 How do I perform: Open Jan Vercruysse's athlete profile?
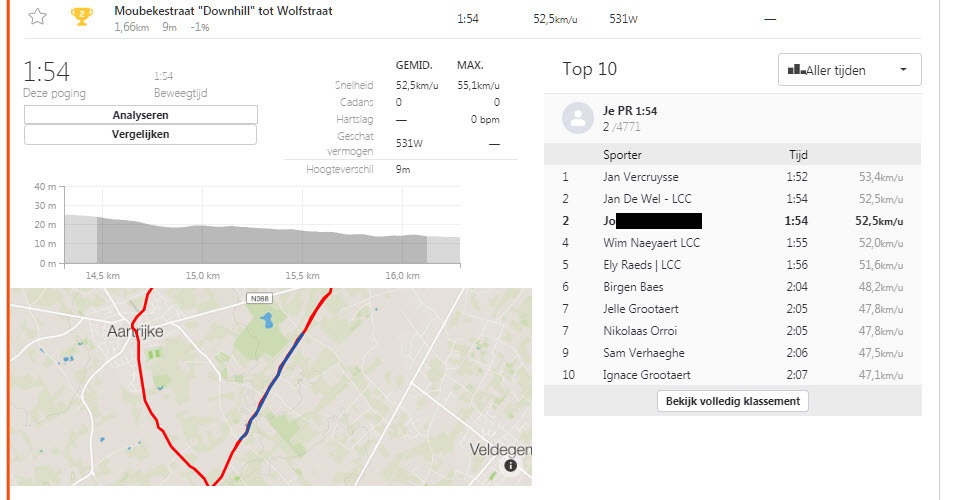[640, 177]
